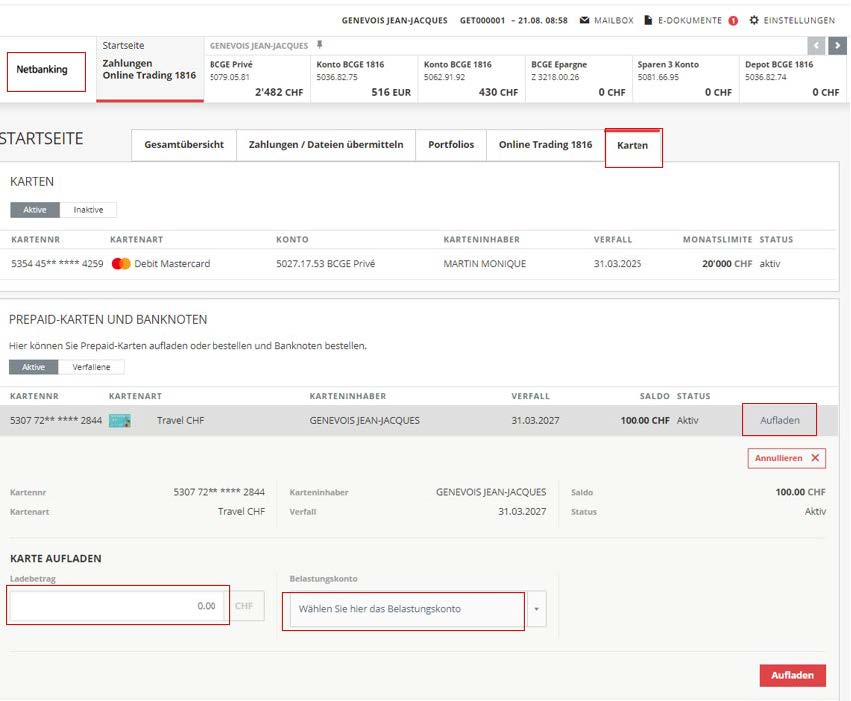Open the Portfolios tab

click(x=451, y=145)
